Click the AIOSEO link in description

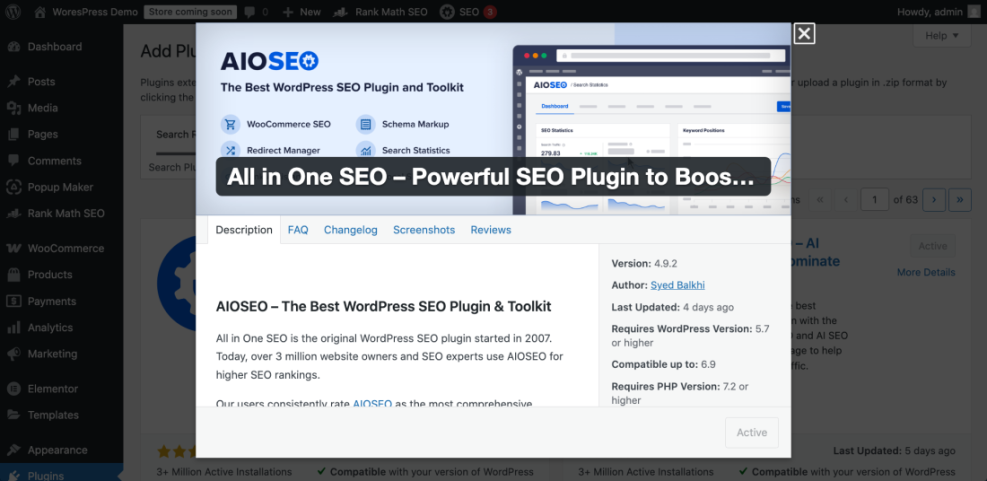[x=372, y=404]
